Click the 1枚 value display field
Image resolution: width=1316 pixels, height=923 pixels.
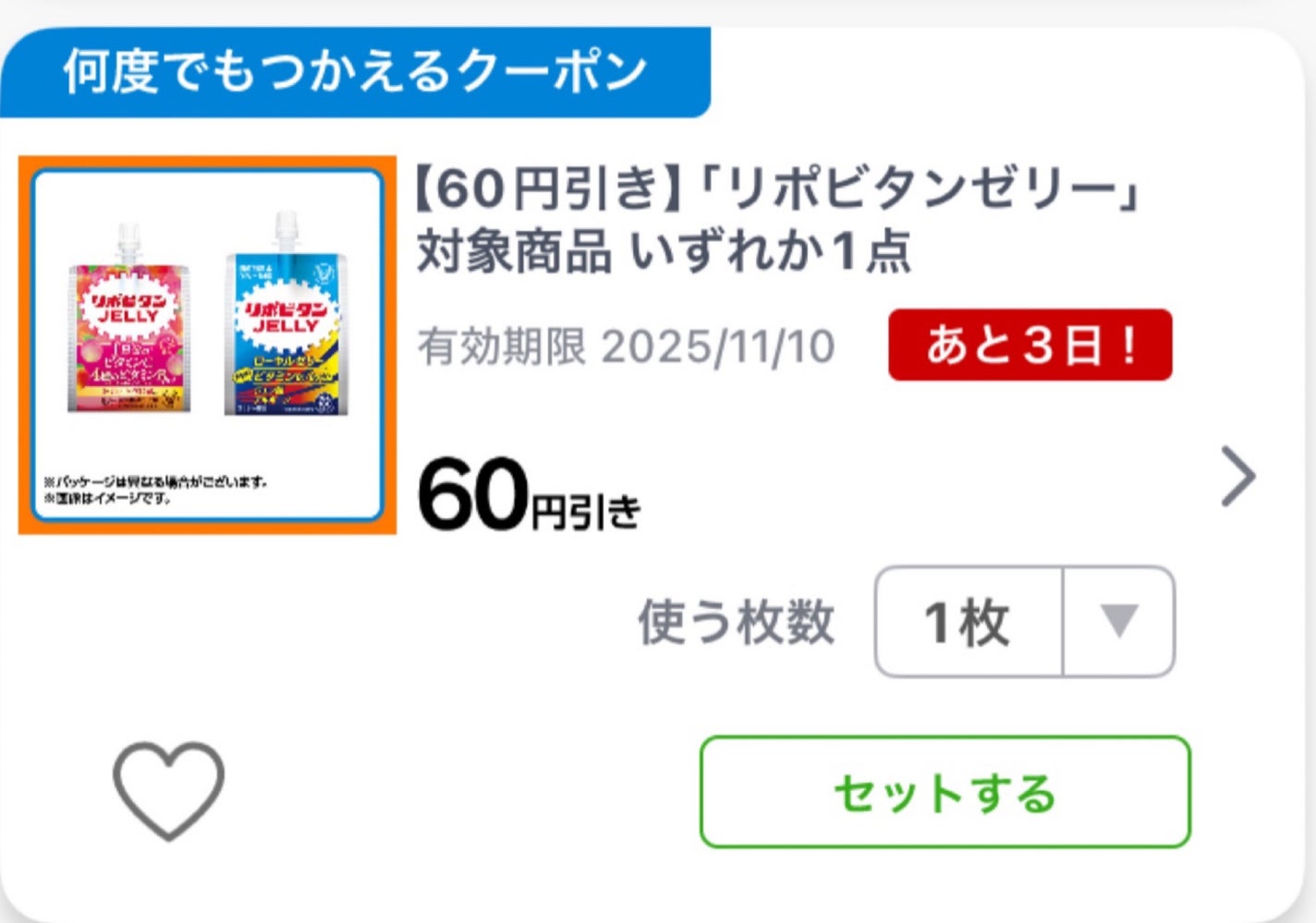967,621
